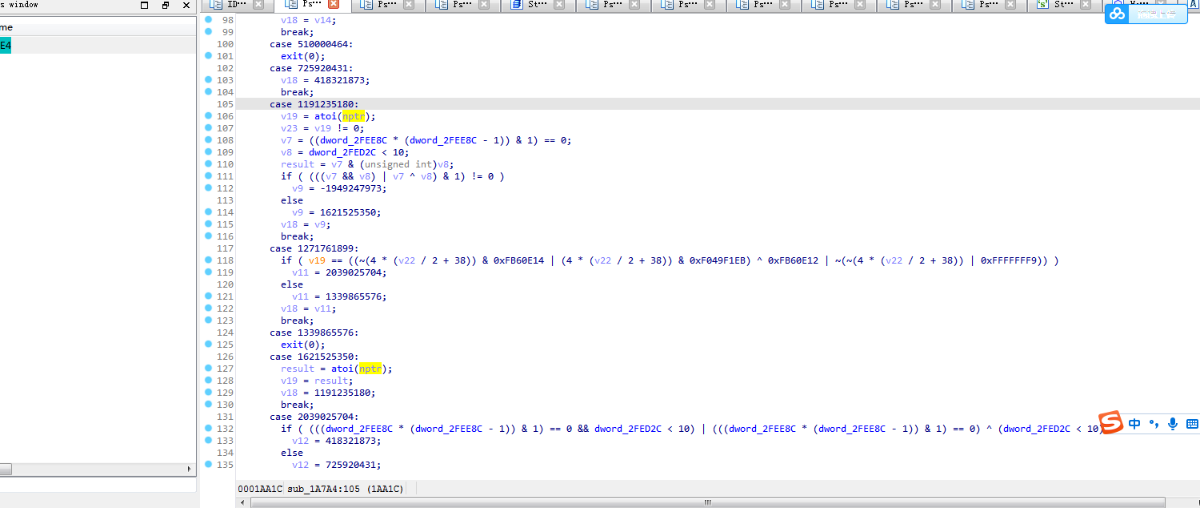Toggle breakpoint dot on line 98
Viewport: 1200px width, 508px height.
(209, 20)
